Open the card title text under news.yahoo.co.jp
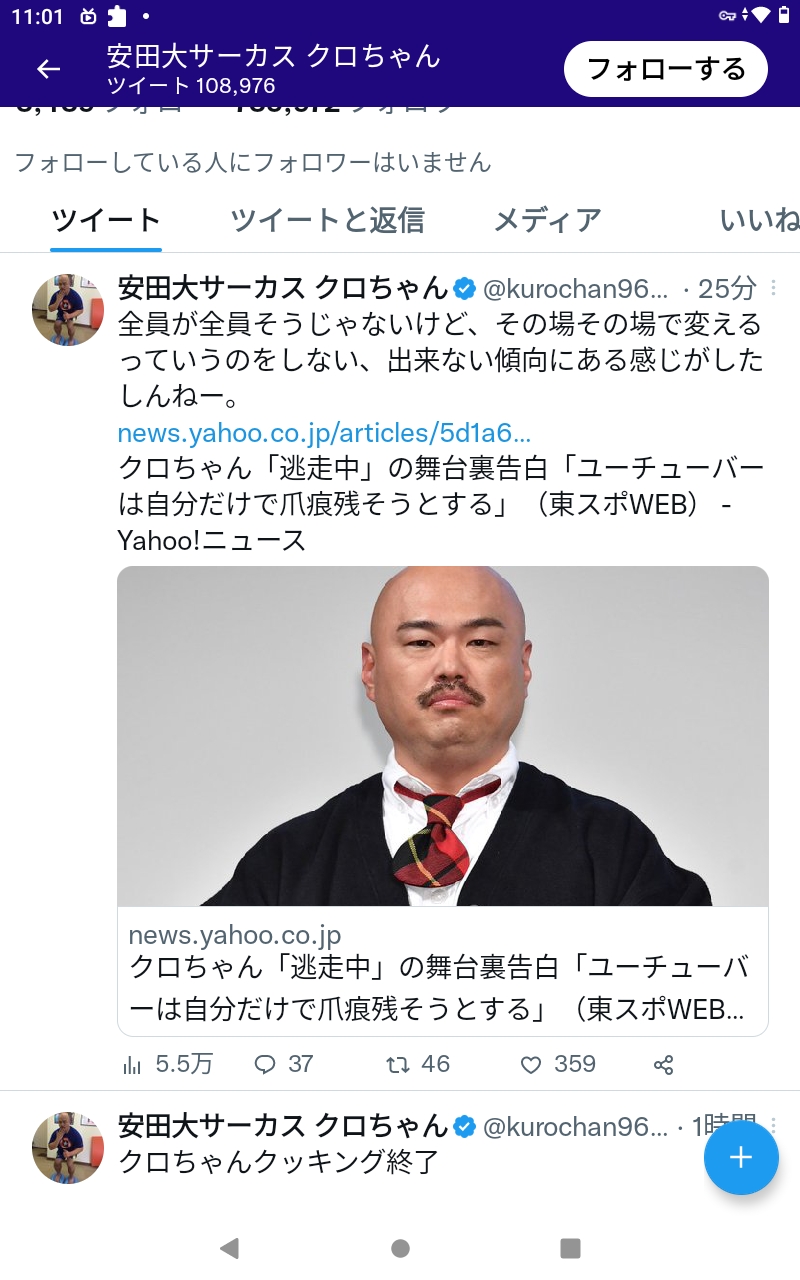 click(440, 988)
